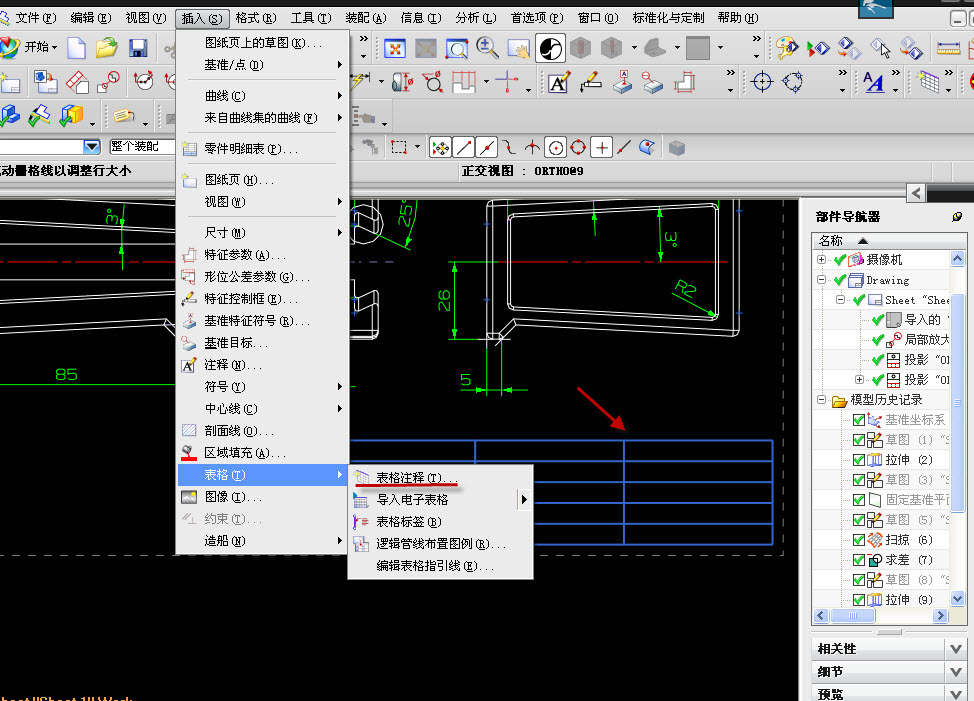Click the Zoom magnifier plus icon
The height and width of the screenshot is (701, 974).
click(488, 48)
